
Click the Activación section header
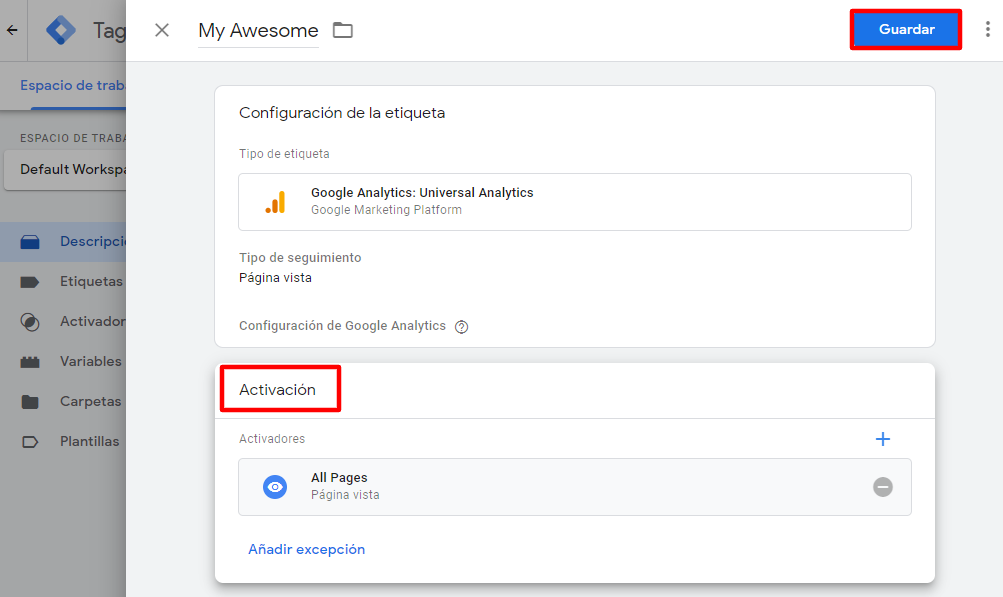(277, 390)
